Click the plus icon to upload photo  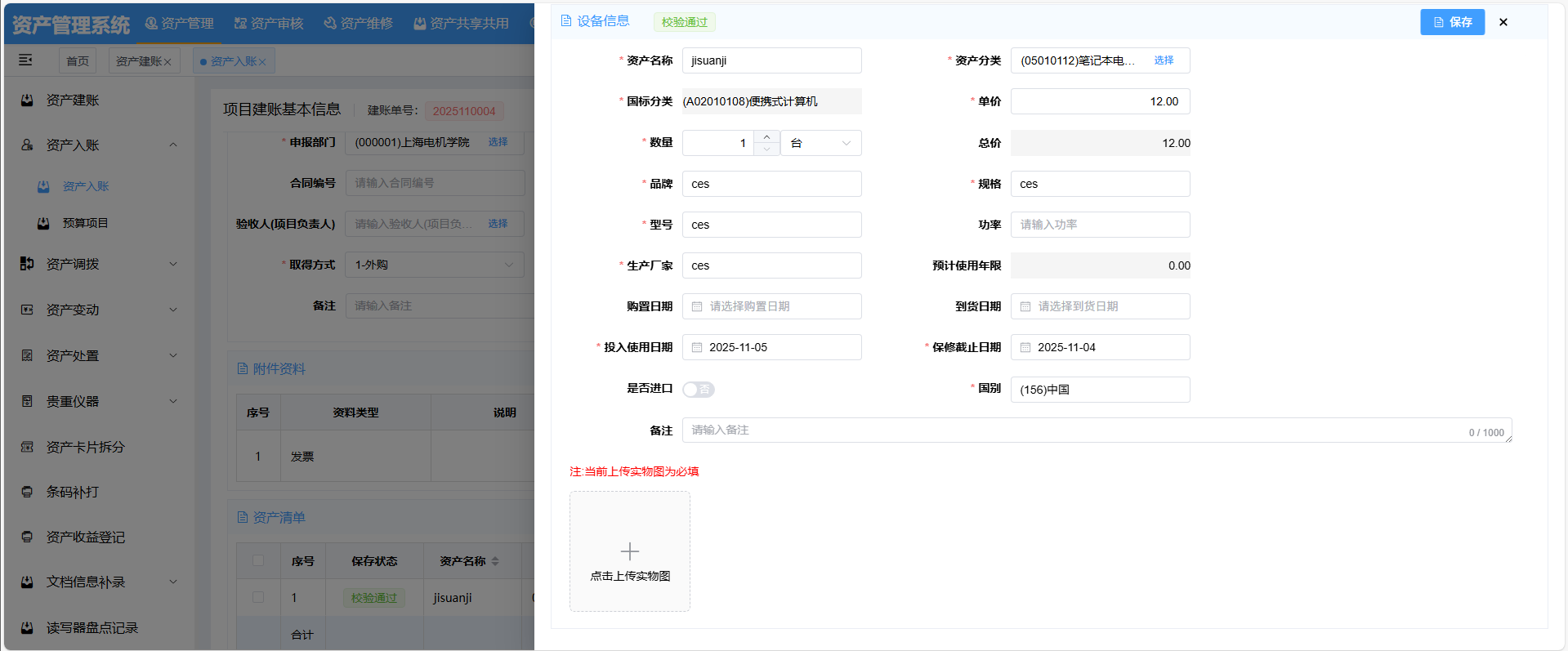(629, 551)
